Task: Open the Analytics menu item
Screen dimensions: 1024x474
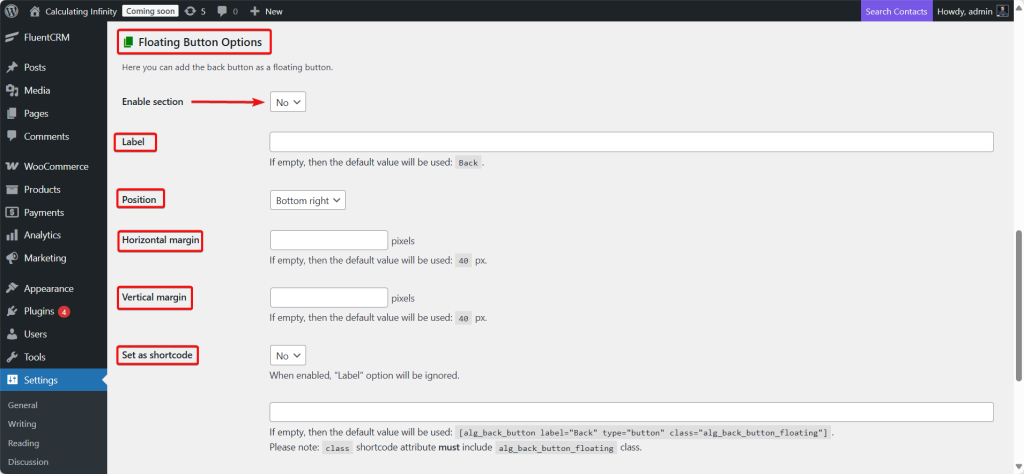Action: [42, 235]
